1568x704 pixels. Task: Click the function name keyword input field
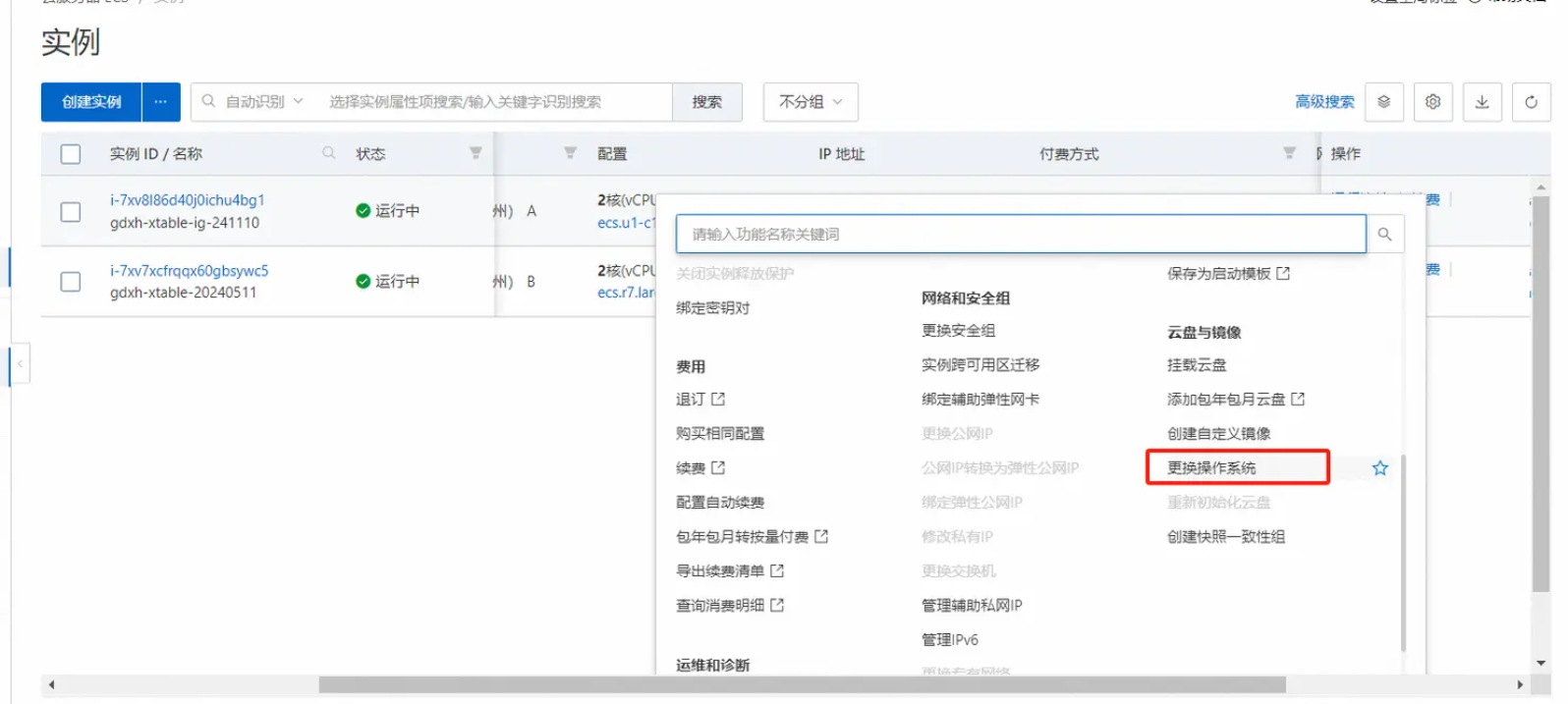[x=1020, y=235]
